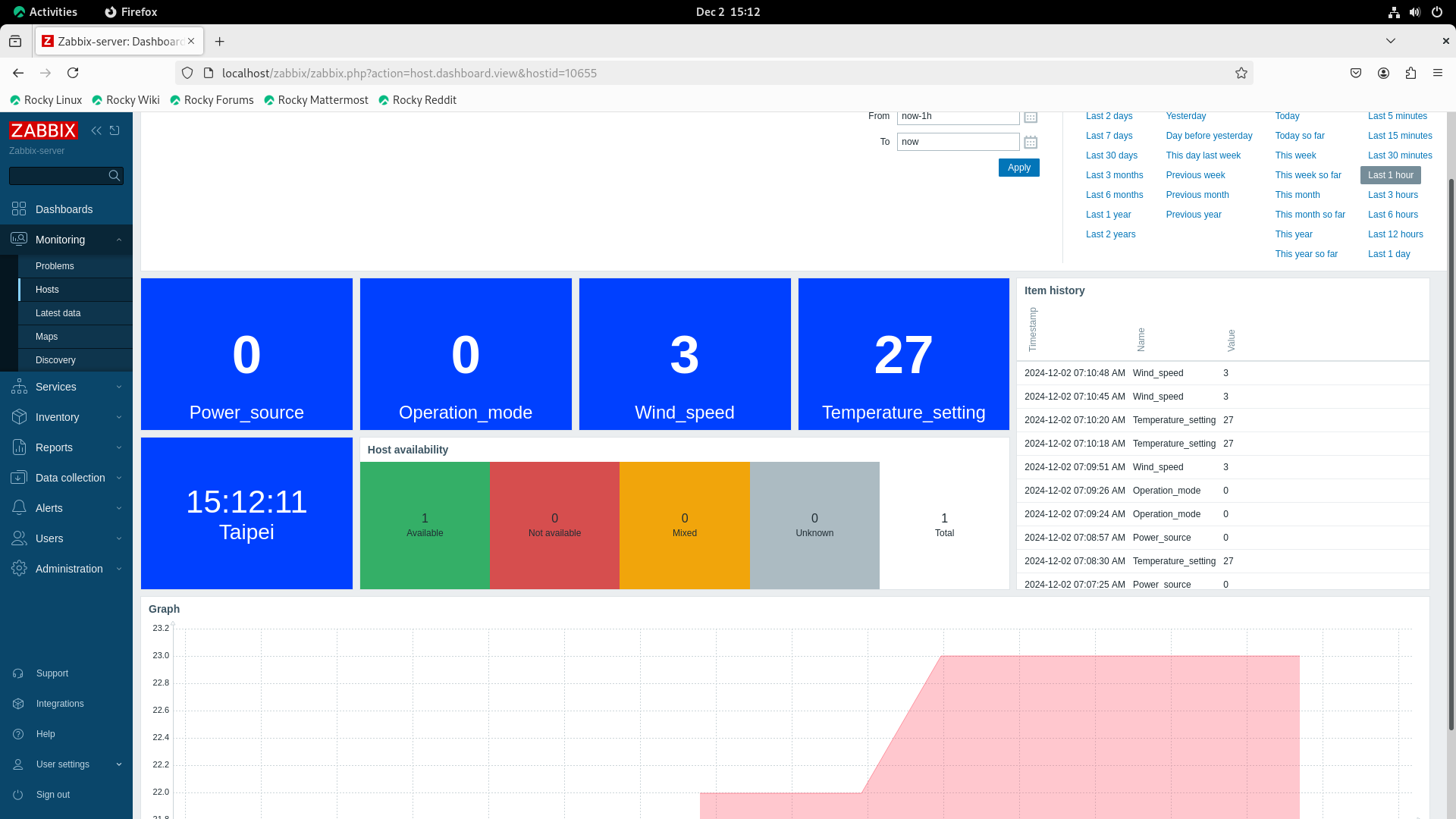
Task: Bookmark page with the star icon
Action: (x=1241, y=73)
